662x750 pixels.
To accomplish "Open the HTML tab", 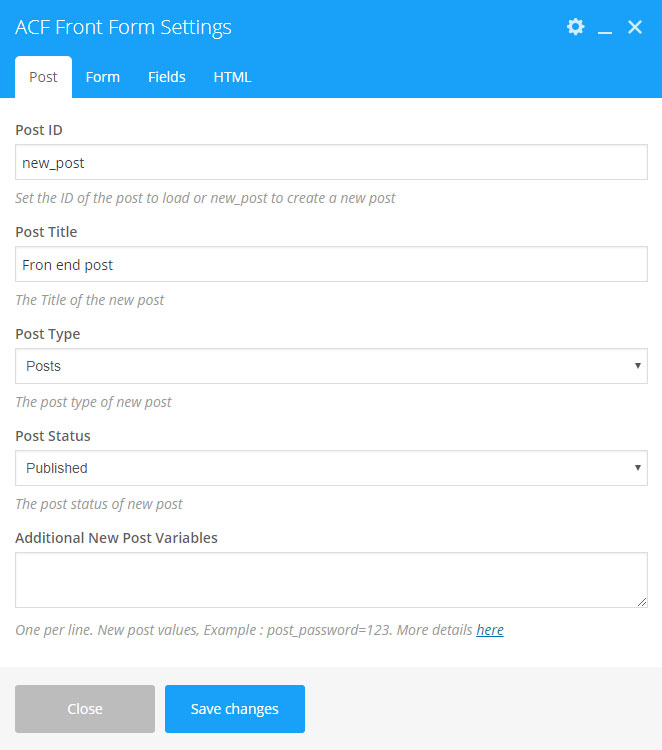I will point(232,77).
